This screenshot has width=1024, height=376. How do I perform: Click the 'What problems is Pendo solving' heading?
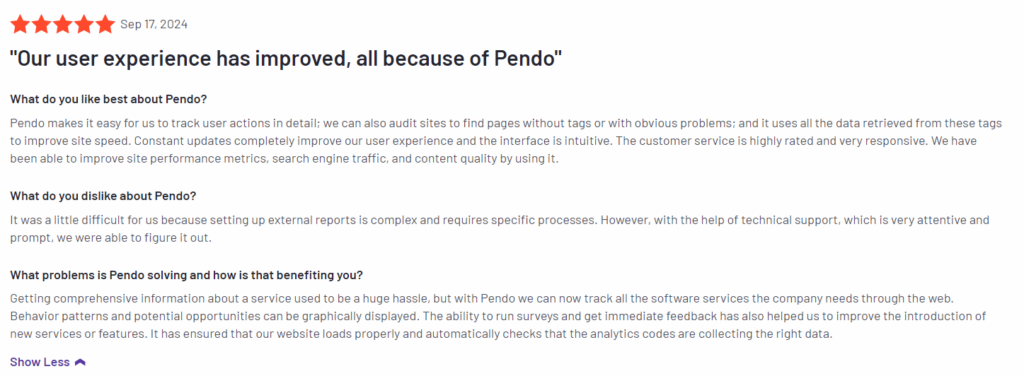click(x=187, y=274)
